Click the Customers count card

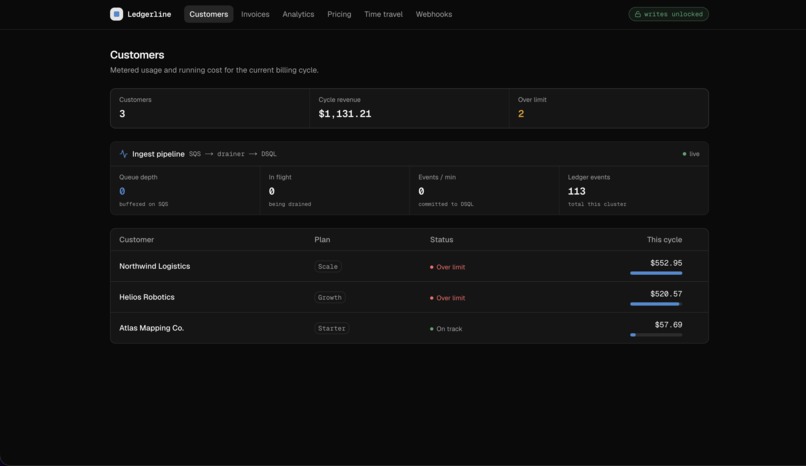point(210,108)
